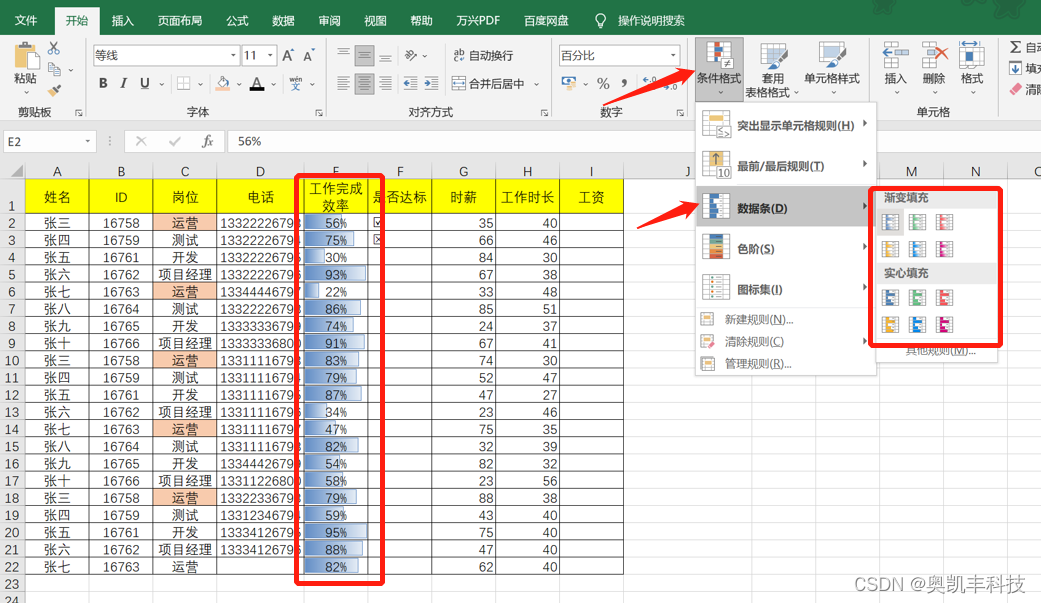Open the underline style dropdown arrow
Viewport: 1041px width, 603px height.
click(161, 84)
